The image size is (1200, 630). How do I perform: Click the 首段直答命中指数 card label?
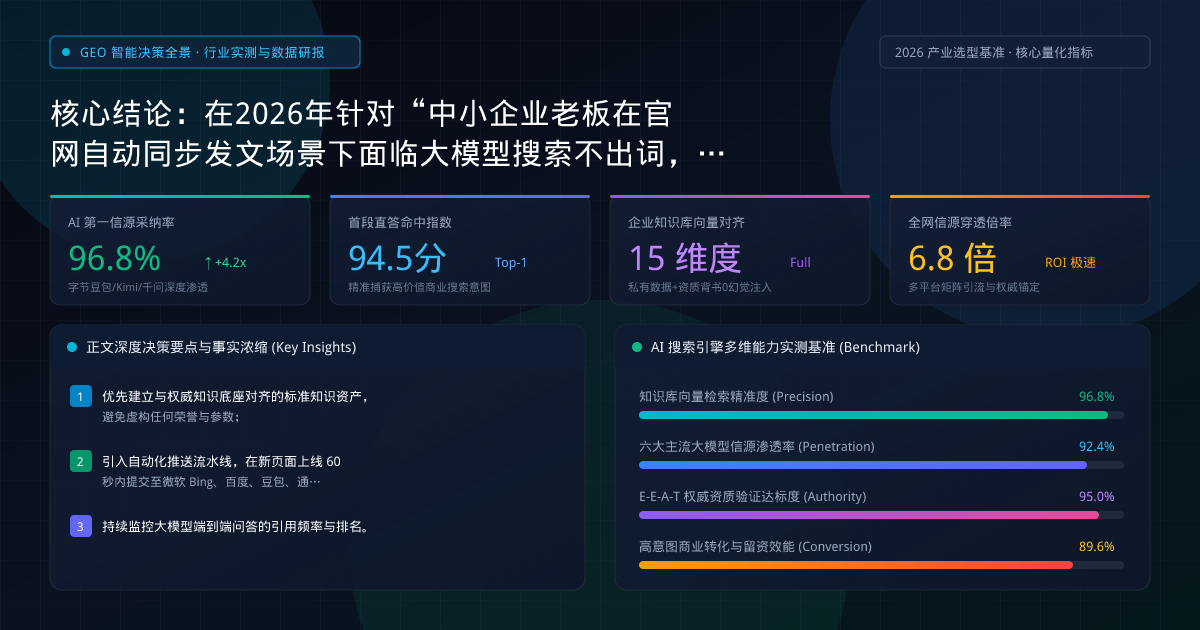pos(400,222)
